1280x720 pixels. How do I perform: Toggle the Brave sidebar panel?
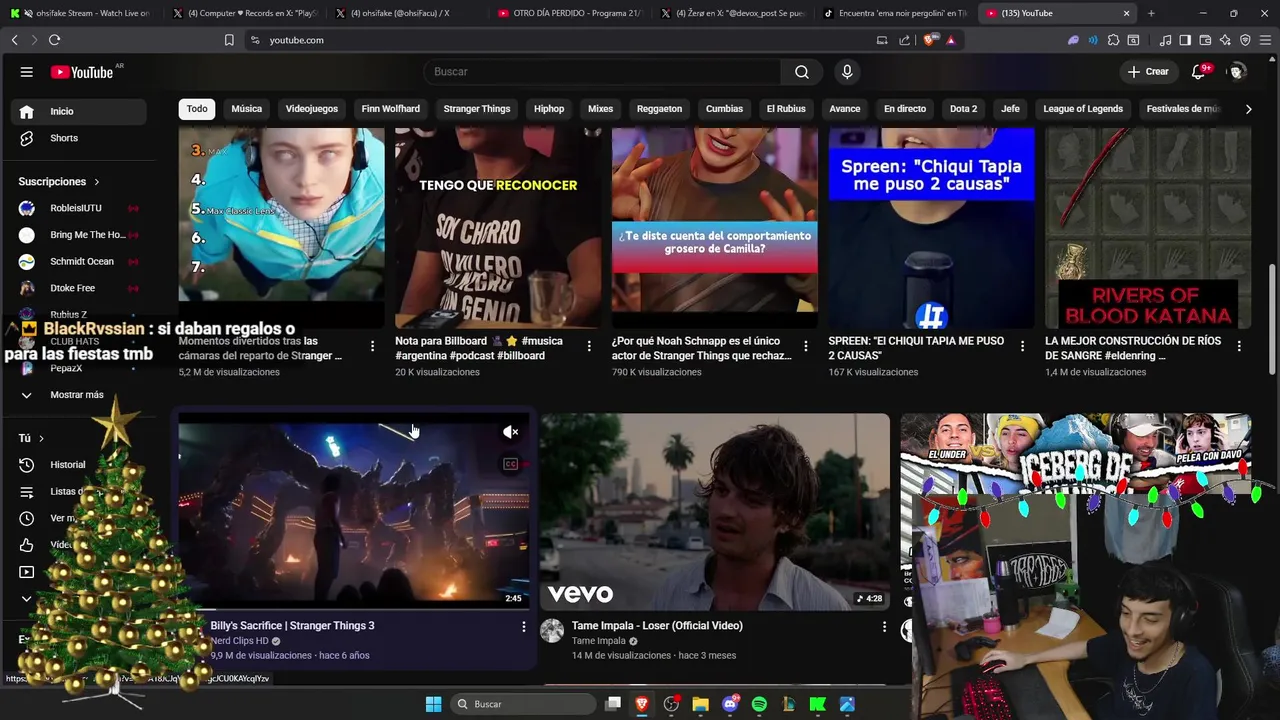click(x=1185, y=40)
